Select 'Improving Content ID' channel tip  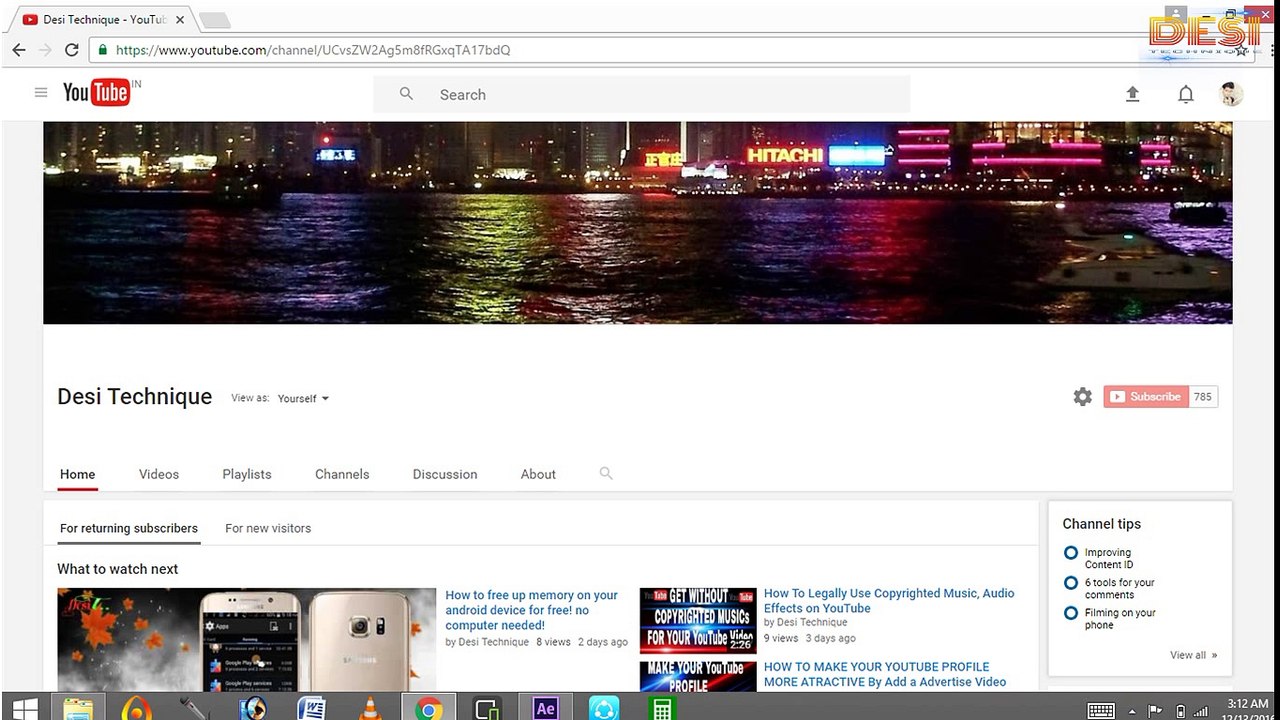tap(1108, 558)
